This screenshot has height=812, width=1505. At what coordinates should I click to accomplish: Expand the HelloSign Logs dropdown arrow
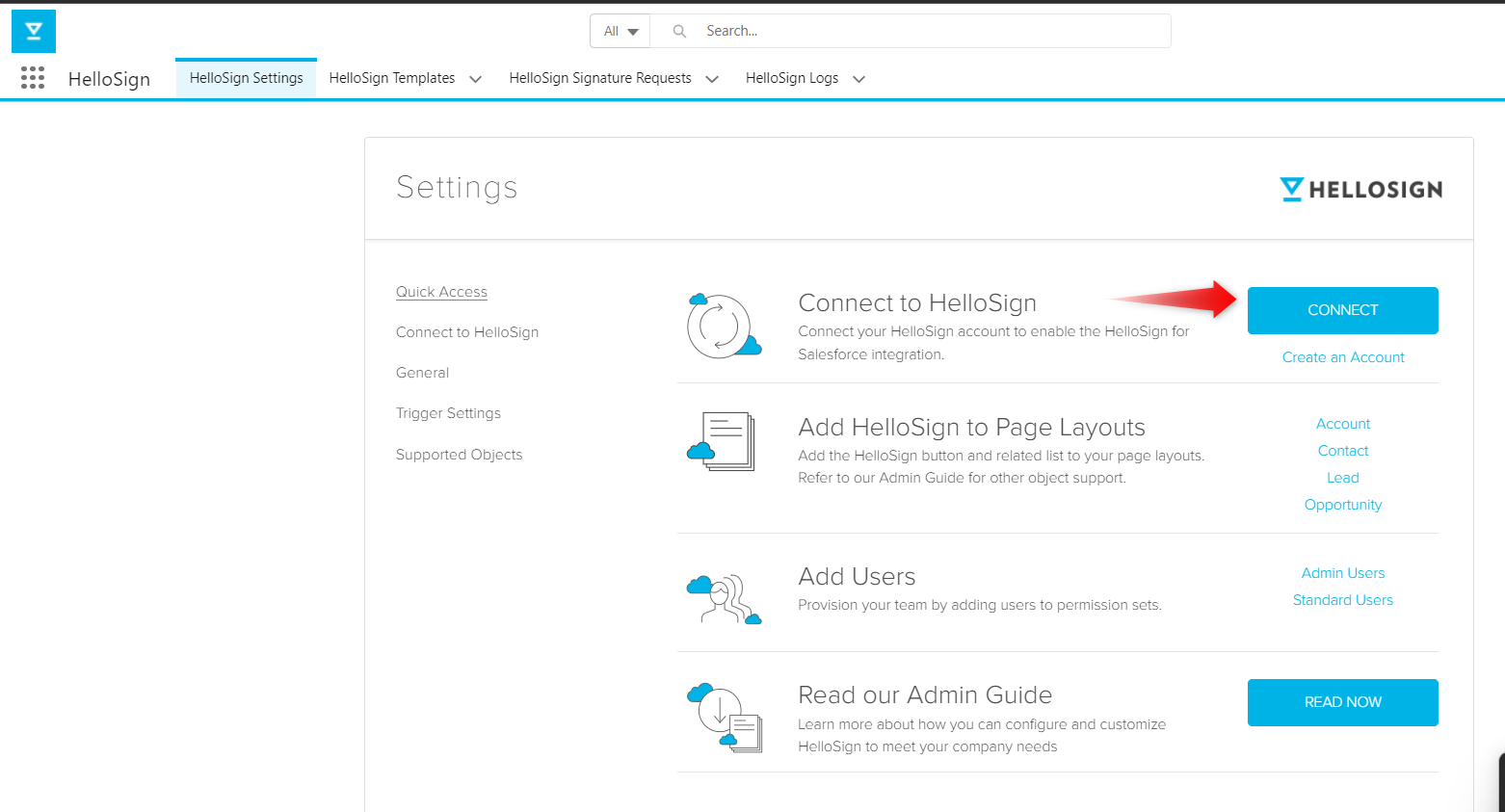click(858, 79)
